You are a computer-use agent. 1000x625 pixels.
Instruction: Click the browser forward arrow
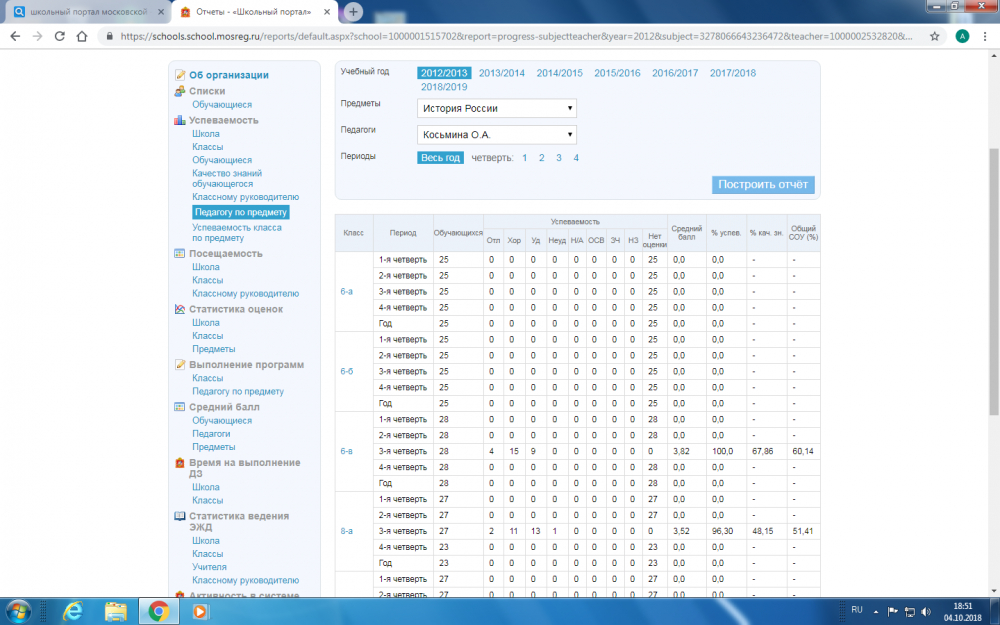click(38, 36)
